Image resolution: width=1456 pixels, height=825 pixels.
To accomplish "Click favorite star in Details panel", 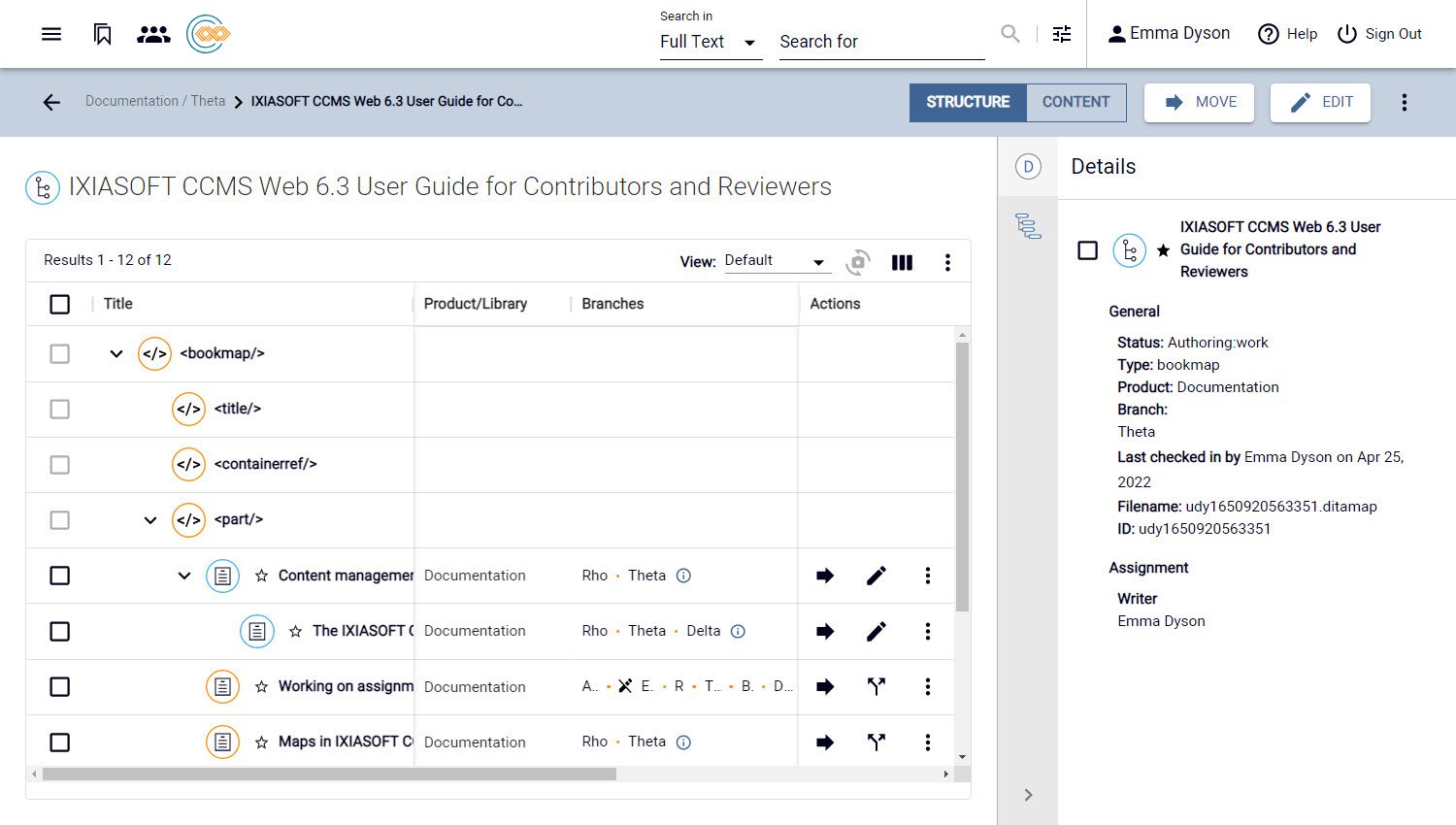I will [x=1163, y=250].
